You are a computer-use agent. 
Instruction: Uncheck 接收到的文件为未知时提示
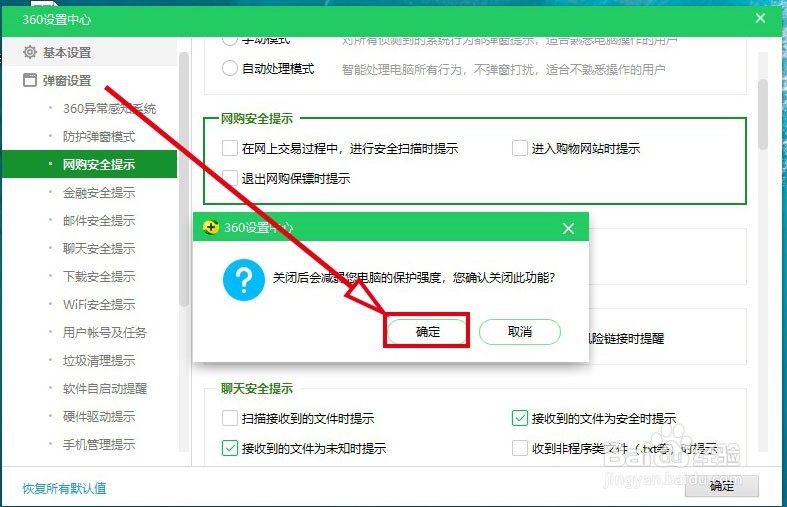tap(229, 448)
